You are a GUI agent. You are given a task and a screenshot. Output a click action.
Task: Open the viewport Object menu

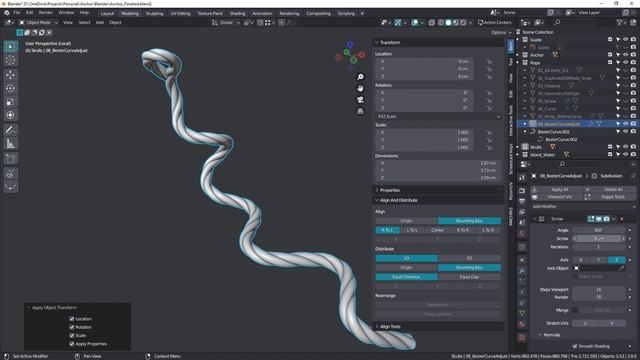point(115,22)
